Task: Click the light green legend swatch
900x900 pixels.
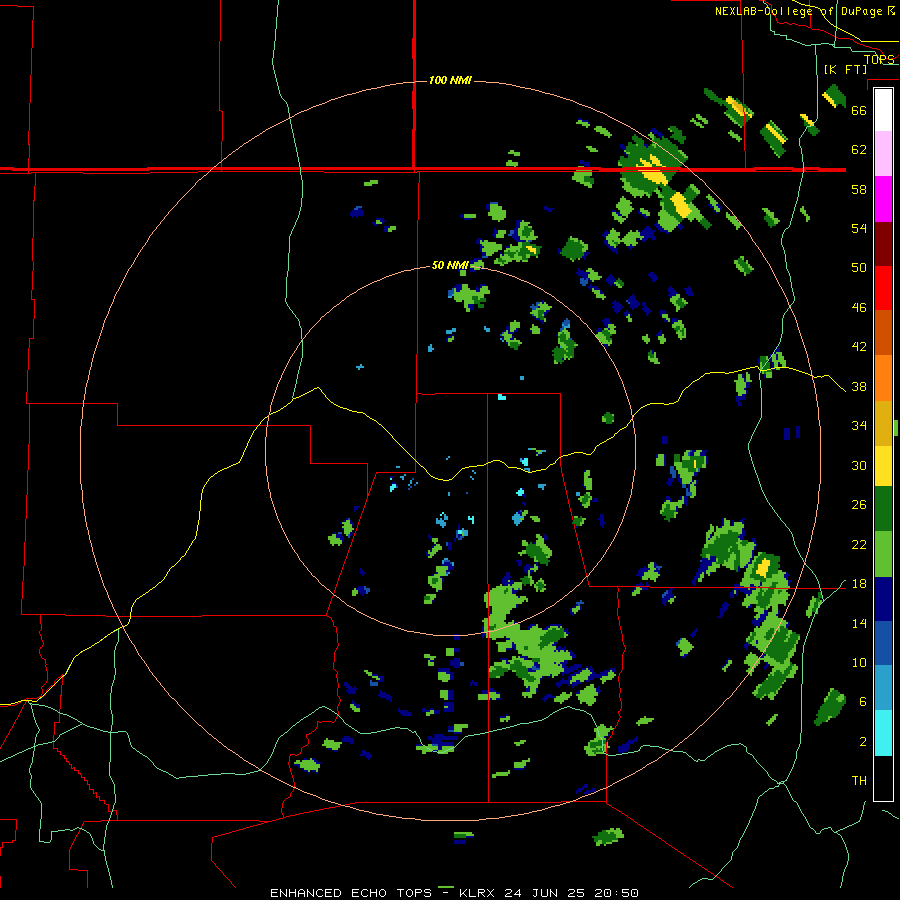Action: (883, 554)
